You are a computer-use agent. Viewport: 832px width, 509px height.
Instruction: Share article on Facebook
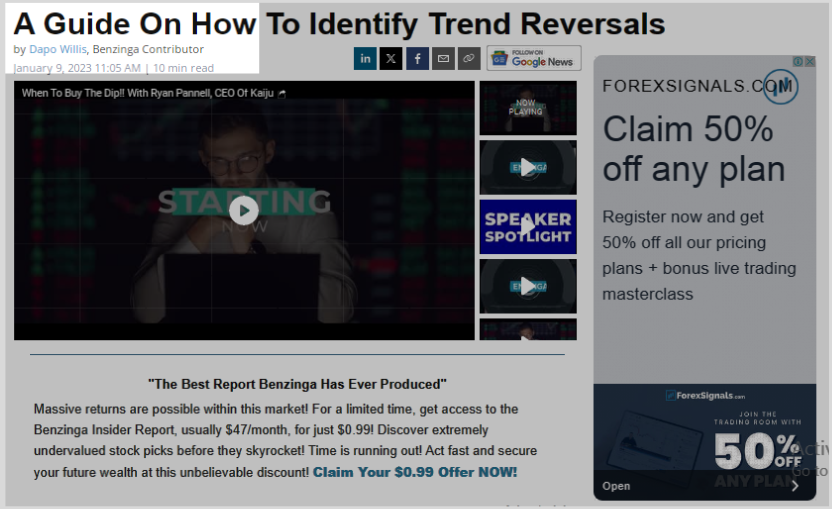(418, 58)
